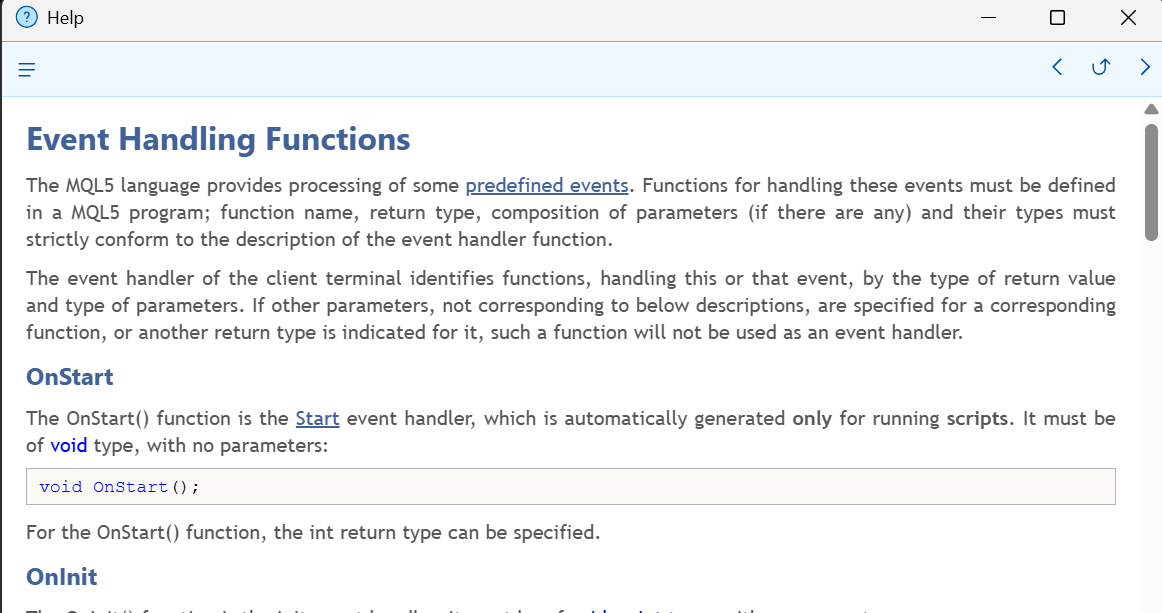Open the table of contents menu icon
This screenshot has width=1162, height=613.
(x=27, y=69)
